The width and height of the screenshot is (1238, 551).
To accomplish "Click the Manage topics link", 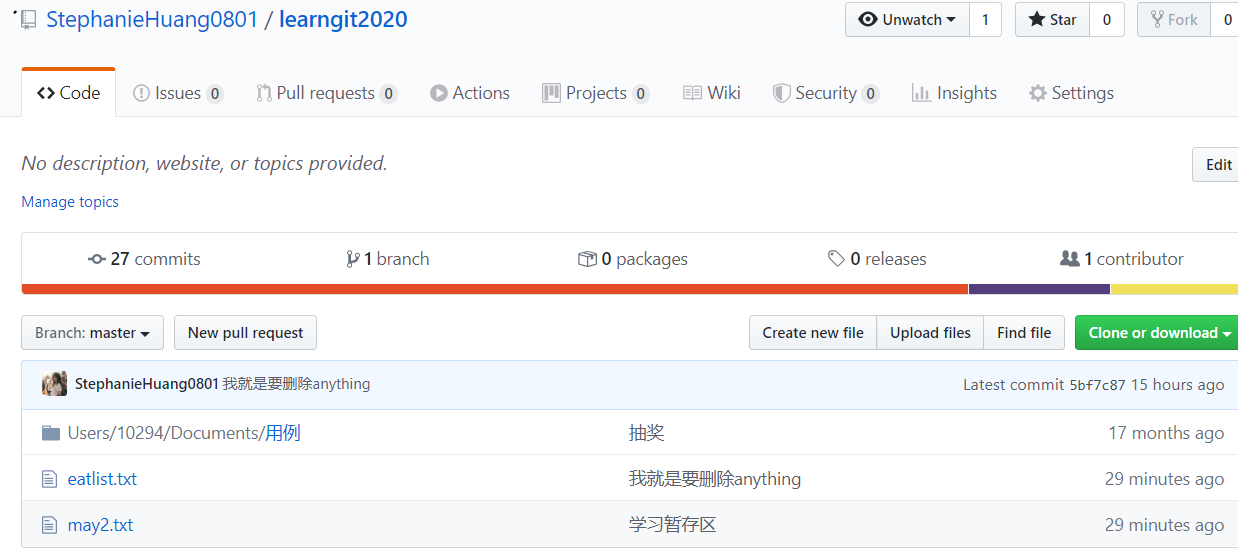I will (x=70, y=202).
